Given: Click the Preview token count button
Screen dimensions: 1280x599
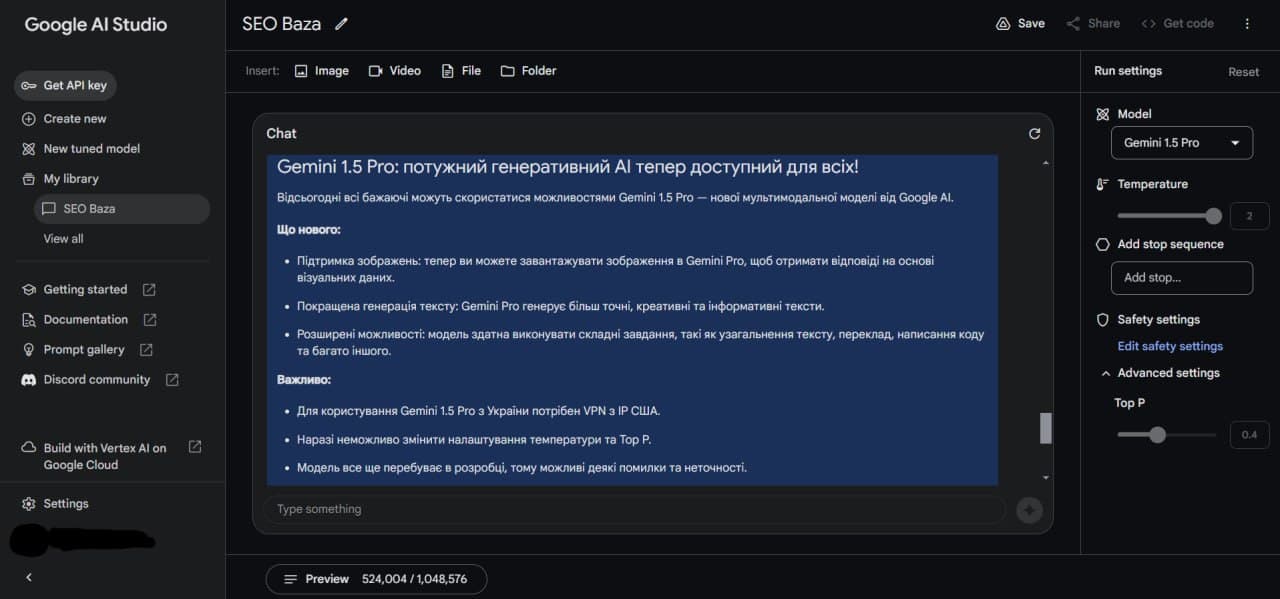Looking at the screenshot, I should coord(376,579).
